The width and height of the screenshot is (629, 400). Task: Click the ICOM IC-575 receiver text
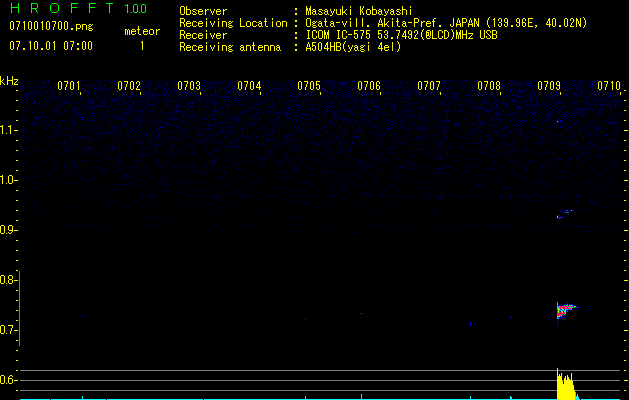[401, 35]
